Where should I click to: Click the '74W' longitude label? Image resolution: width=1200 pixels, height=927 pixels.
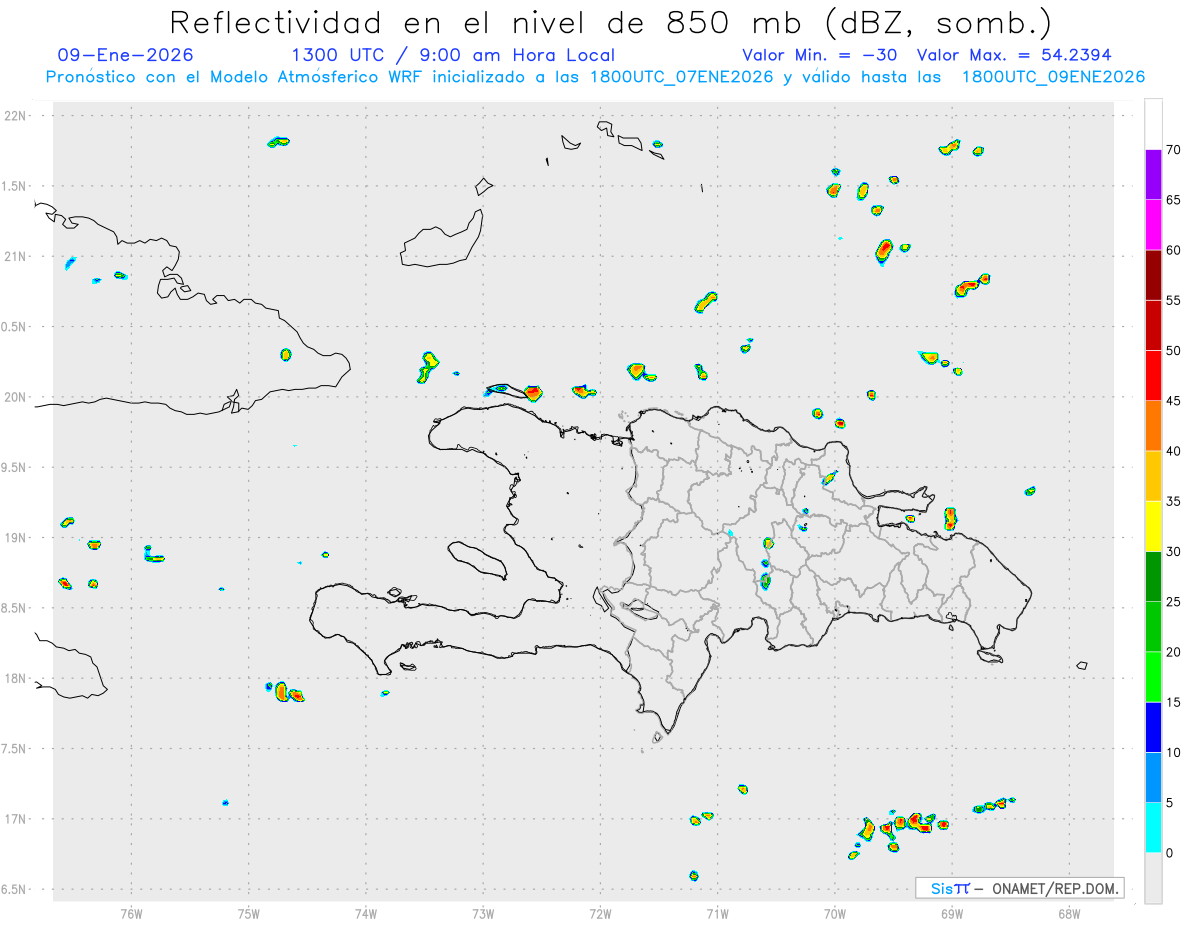366,913
